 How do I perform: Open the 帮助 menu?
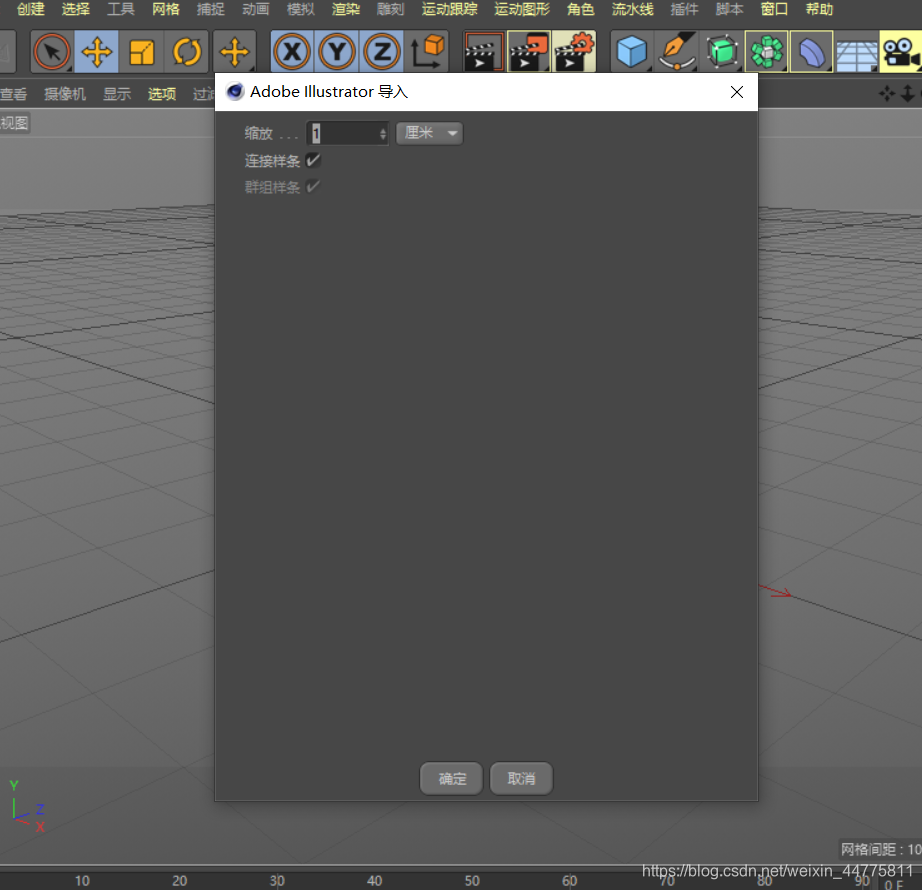point(819,9)
